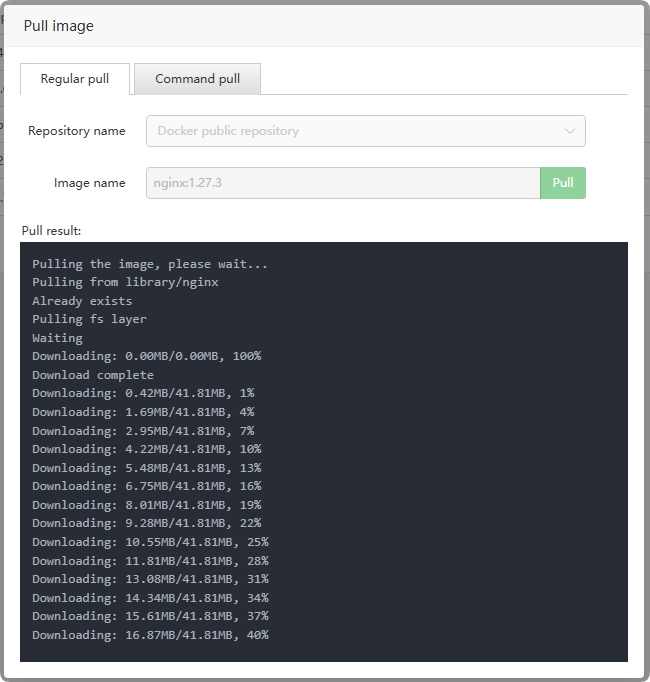This screenshot has width=650, height=682.
Task: Click the 0.00MB/0.00MB 100% log line
Action: pyautogui.click(x=146, y=356)
